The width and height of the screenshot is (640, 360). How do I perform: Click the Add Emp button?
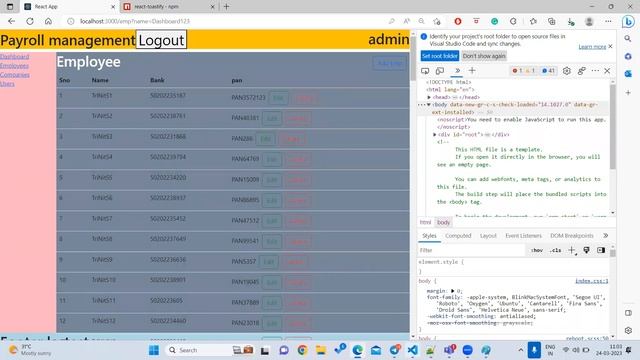pyautogui.click(x=389, y=64)
